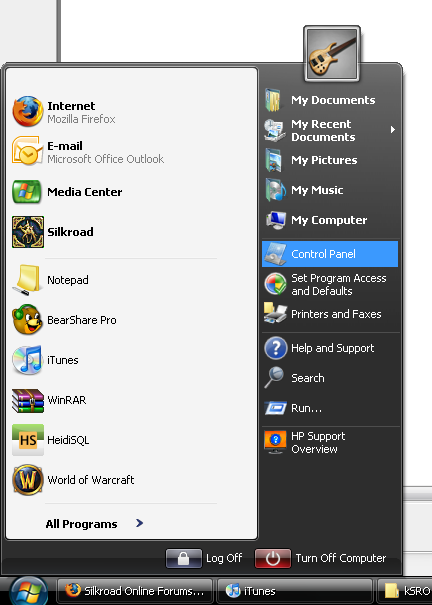Open Mozilla Firefox from the Internet icon
Viewport: 432px width, 605px height.
pyautogui.click(x=27, y=112)
